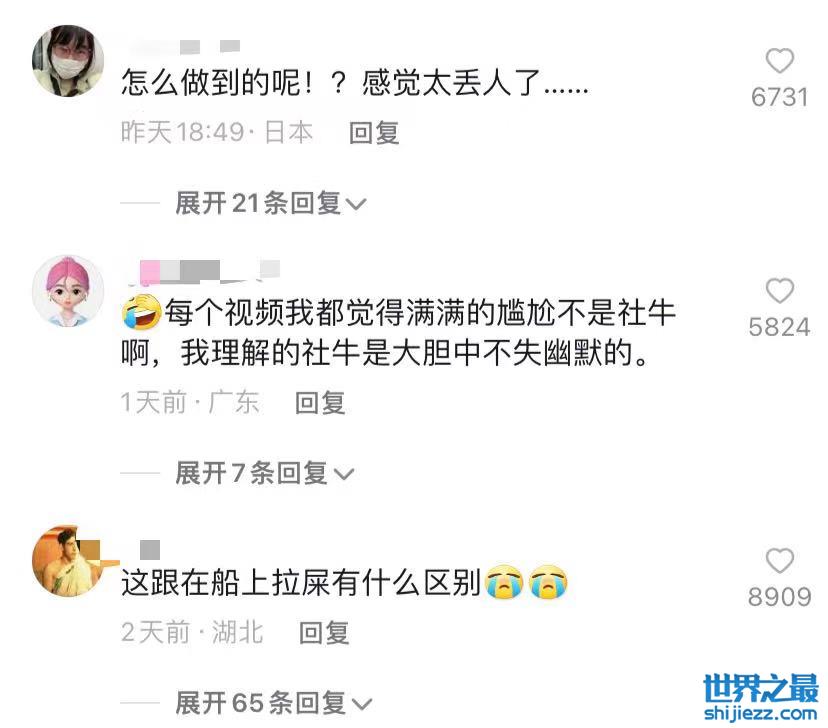Reply to the comment from 日本

(374, 132)
